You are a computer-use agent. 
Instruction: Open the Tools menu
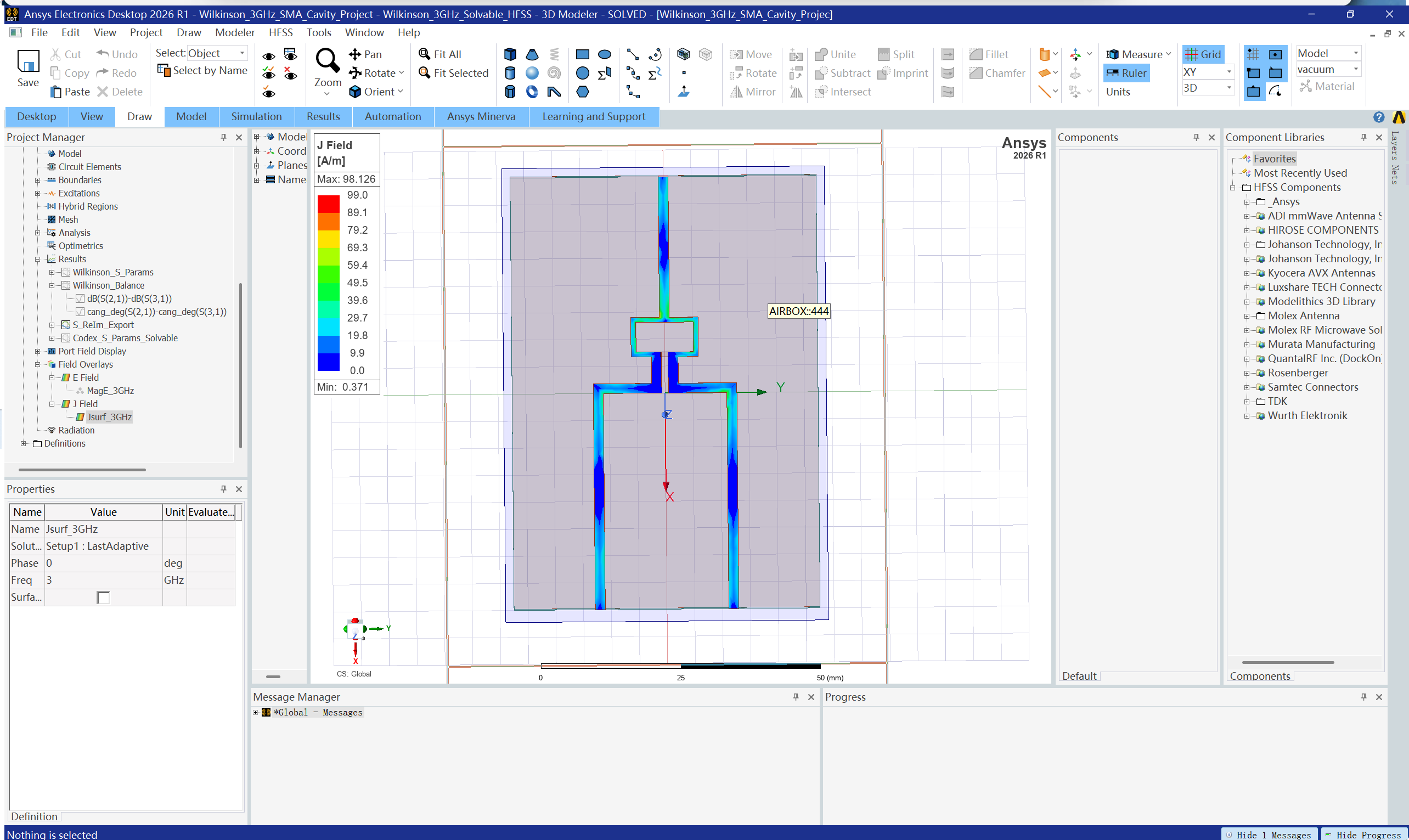(319, 32)
